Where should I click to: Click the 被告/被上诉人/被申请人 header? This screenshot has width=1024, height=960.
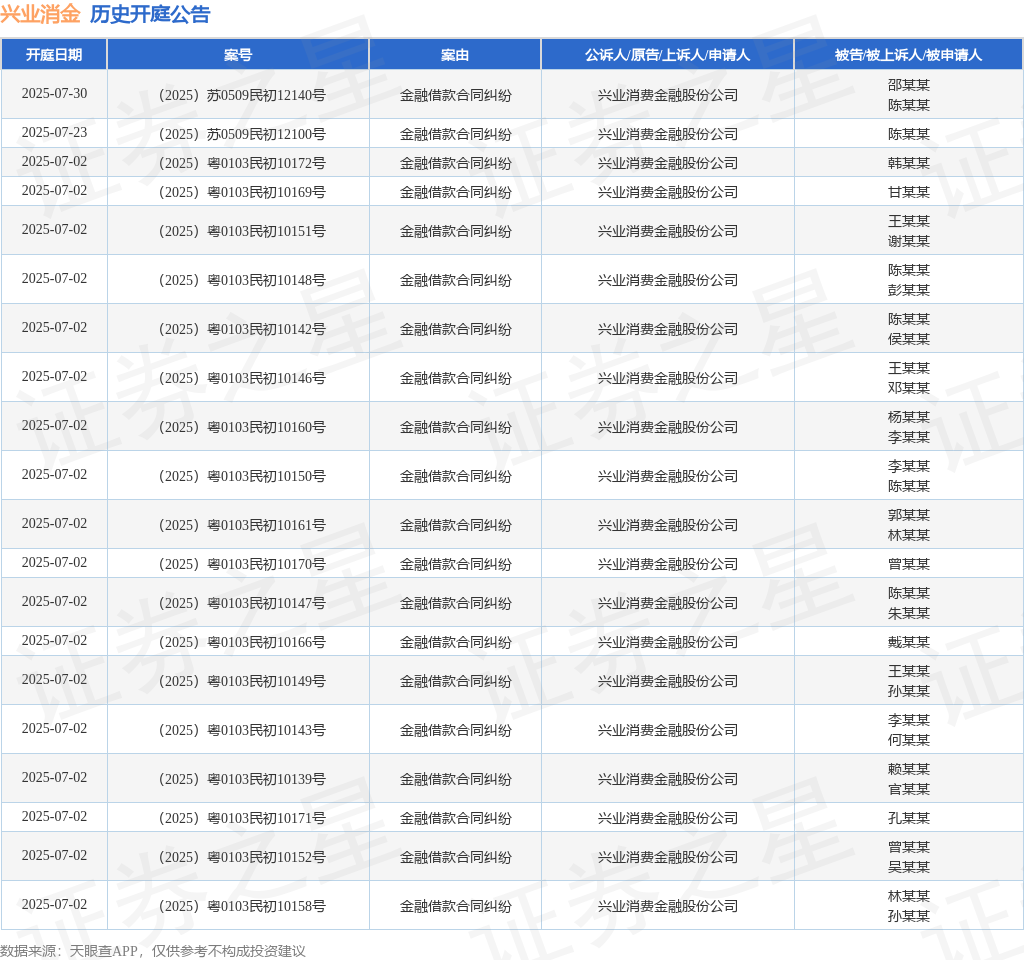(x=908, y=55)
